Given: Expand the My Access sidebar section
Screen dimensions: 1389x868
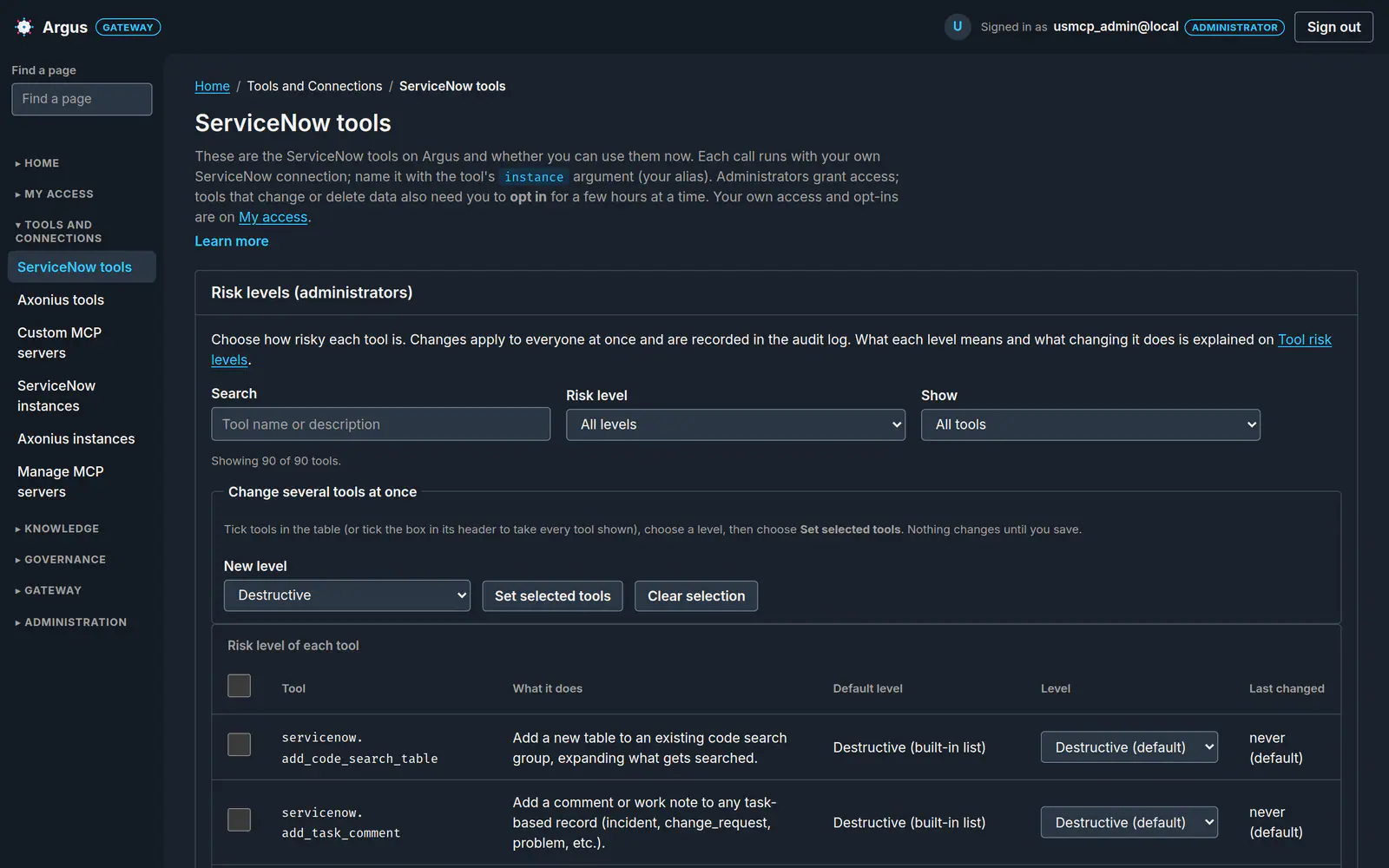Looking at the screenshot, I should point(54,194).
